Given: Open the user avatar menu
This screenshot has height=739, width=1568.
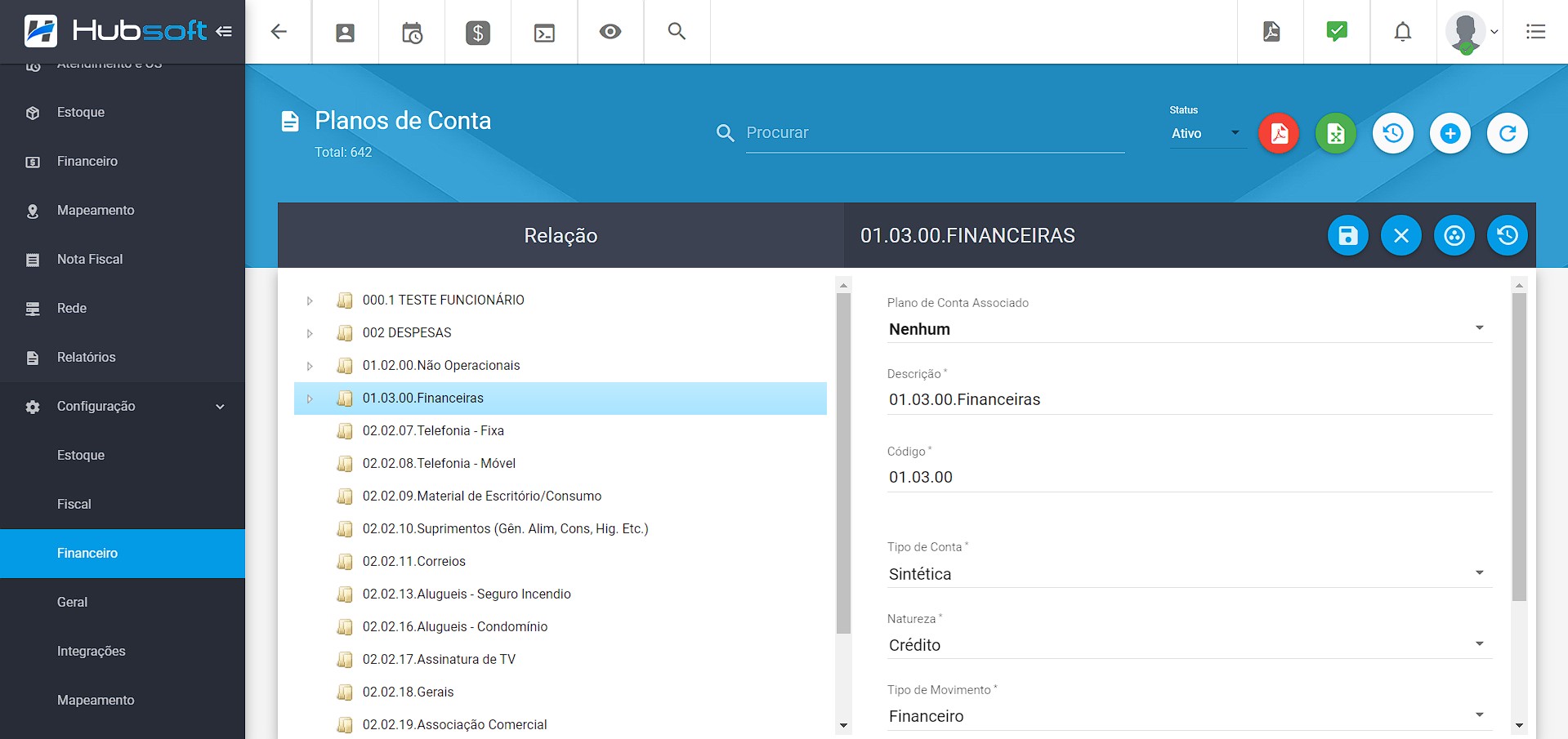Looking at the screenshot, I should click(1470, 33).
